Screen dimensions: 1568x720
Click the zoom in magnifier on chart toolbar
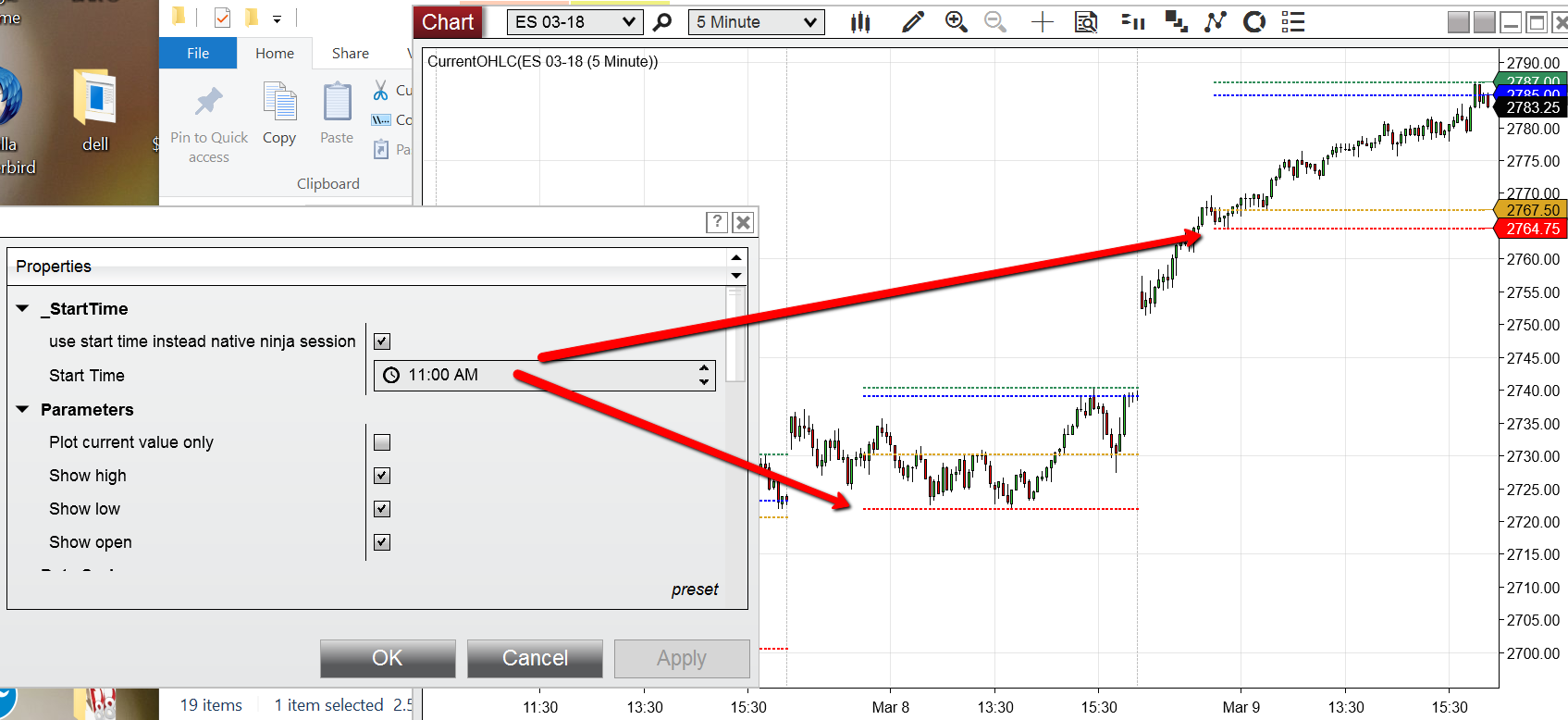[x=957, y=22]
